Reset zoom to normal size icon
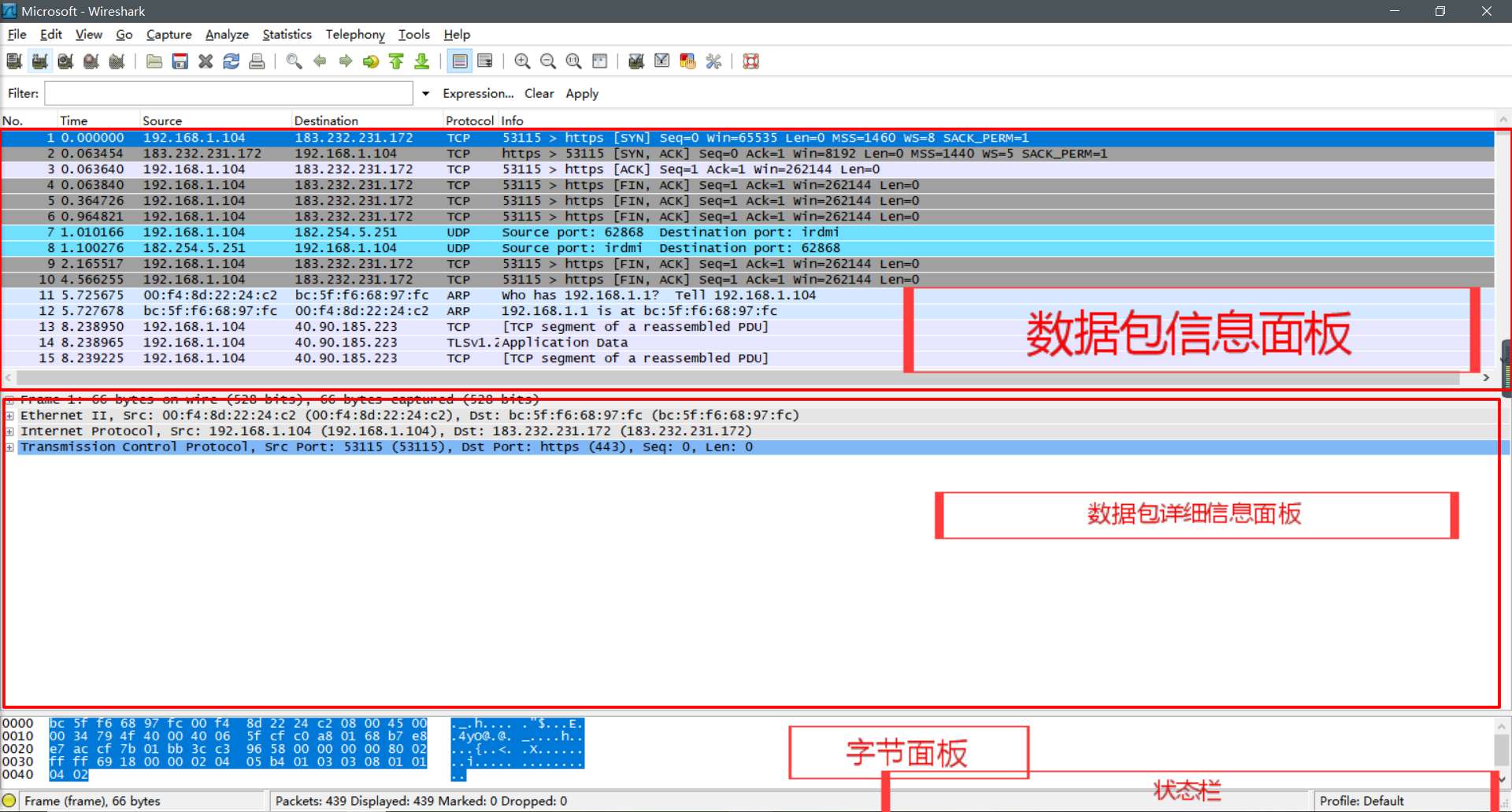This screenshot has width=1512, height=812. pos(574,61)
